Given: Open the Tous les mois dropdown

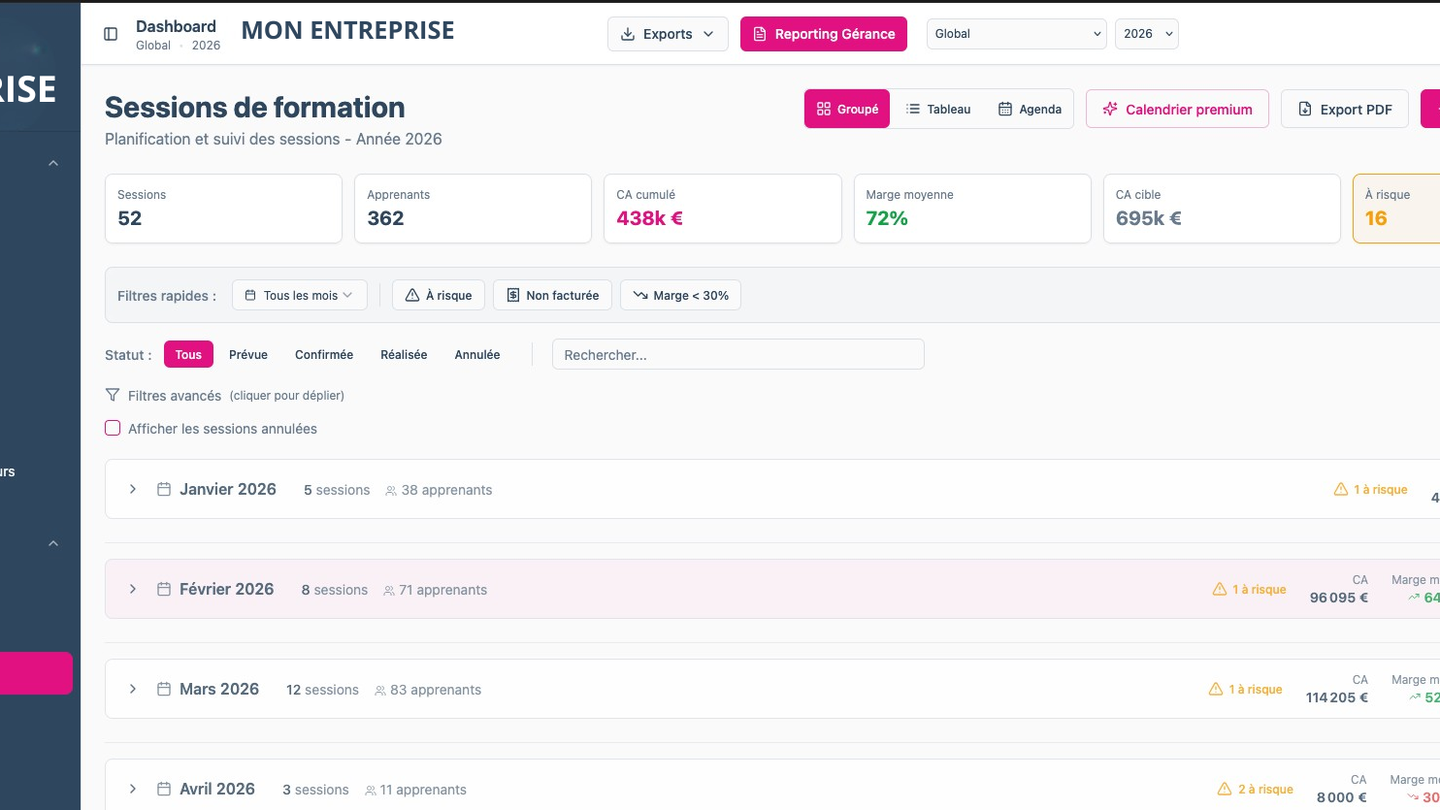Looking at the screenshot, I should [x=299, y=295].
